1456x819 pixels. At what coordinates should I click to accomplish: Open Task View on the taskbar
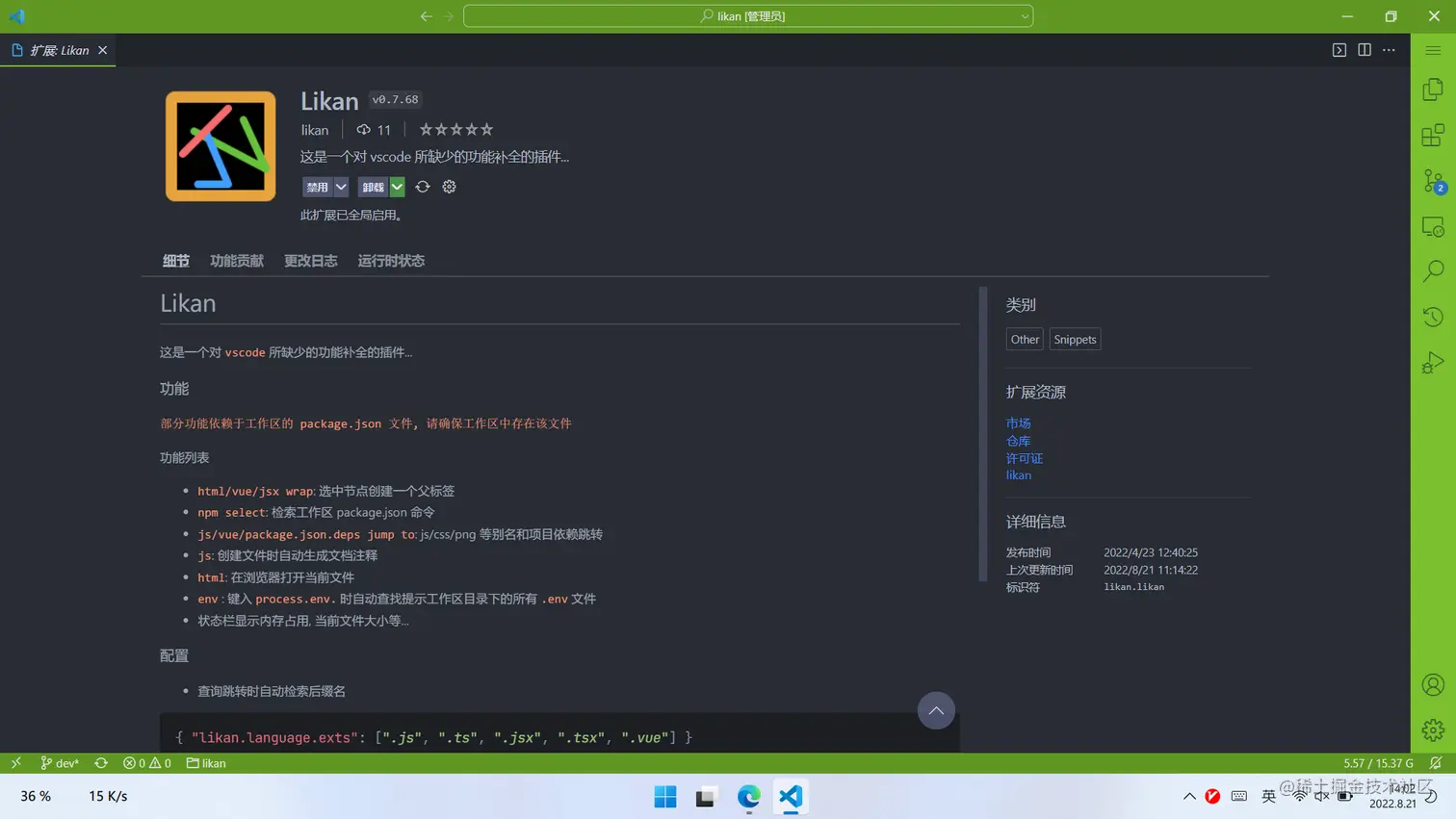coord(706,797)
